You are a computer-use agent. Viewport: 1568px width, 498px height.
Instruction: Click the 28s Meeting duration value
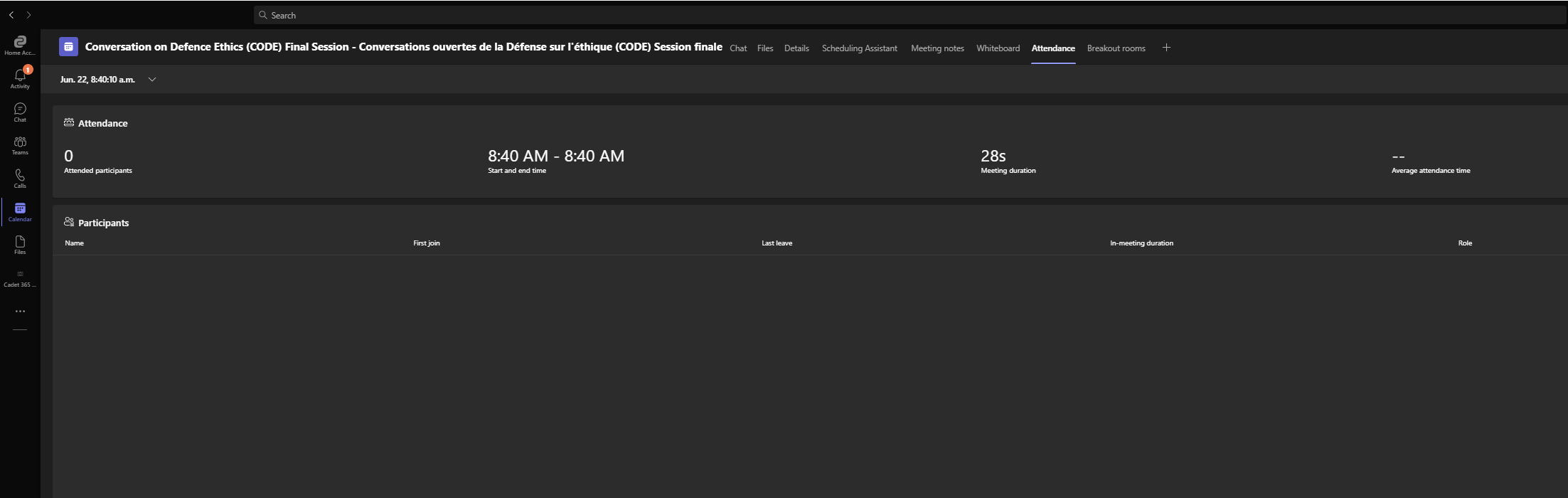993,156
